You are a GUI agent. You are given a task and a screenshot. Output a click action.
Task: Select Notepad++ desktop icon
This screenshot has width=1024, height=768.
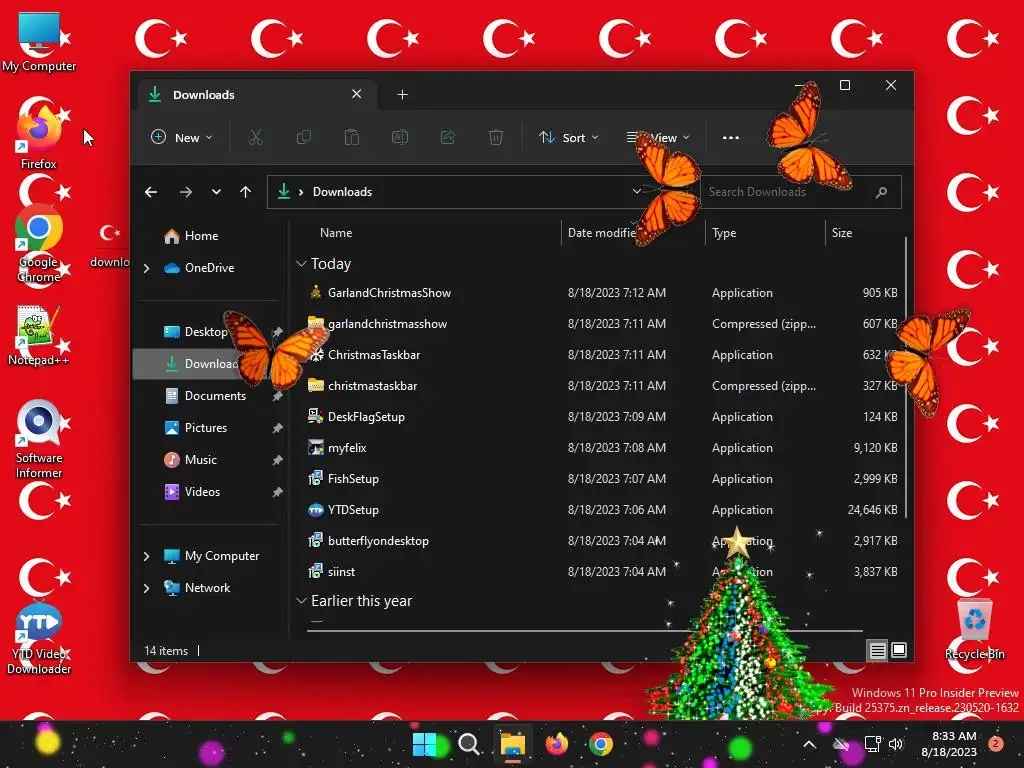pyautogui.click(x=39, y=336)
